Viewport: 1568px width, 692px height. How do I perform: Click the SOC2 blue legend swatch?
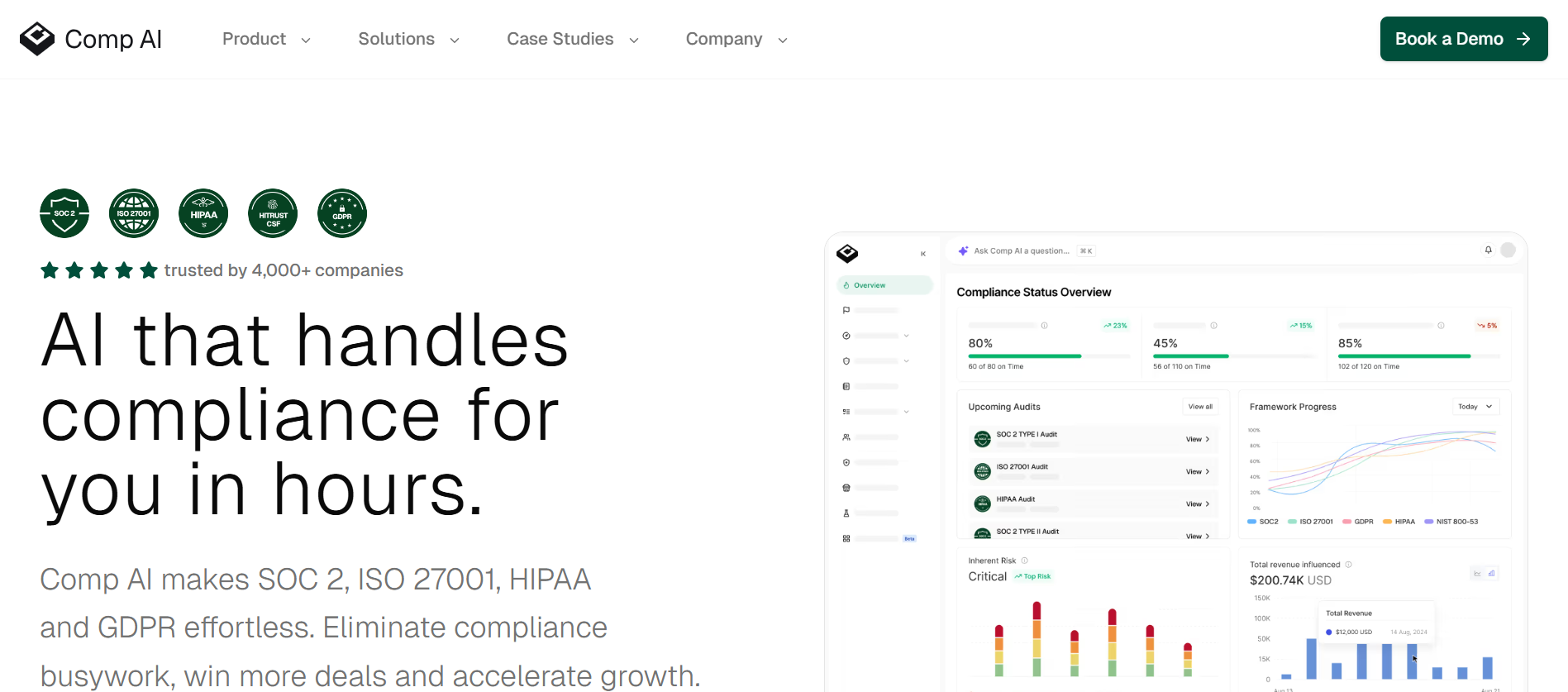(1252, 522)
